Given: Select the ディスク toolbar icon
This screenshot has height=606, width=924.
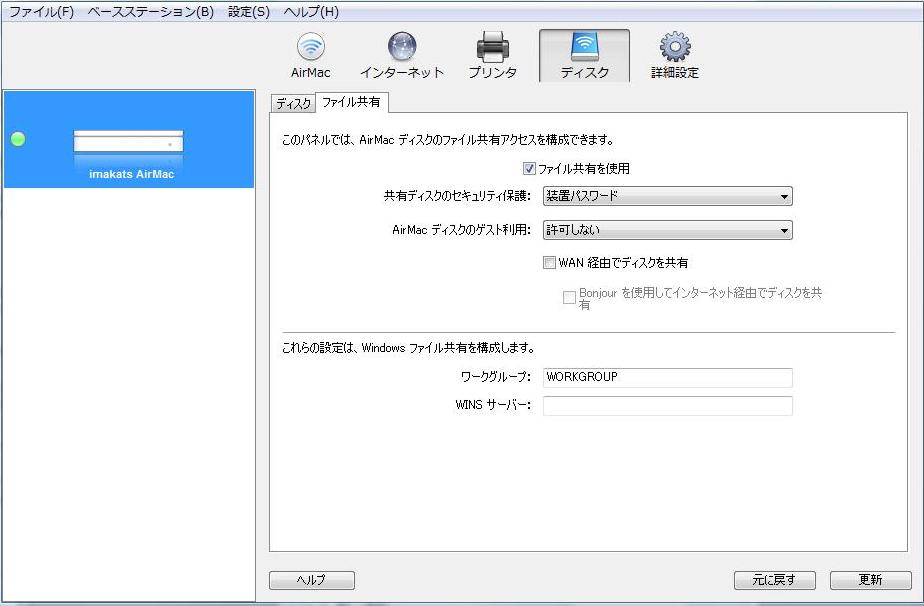Looking at the screenshot, I should pos(584,55).
